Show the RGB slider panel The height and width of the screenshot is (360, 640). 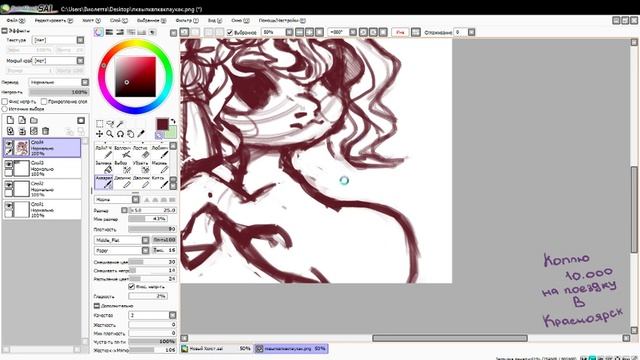point(109,32)
